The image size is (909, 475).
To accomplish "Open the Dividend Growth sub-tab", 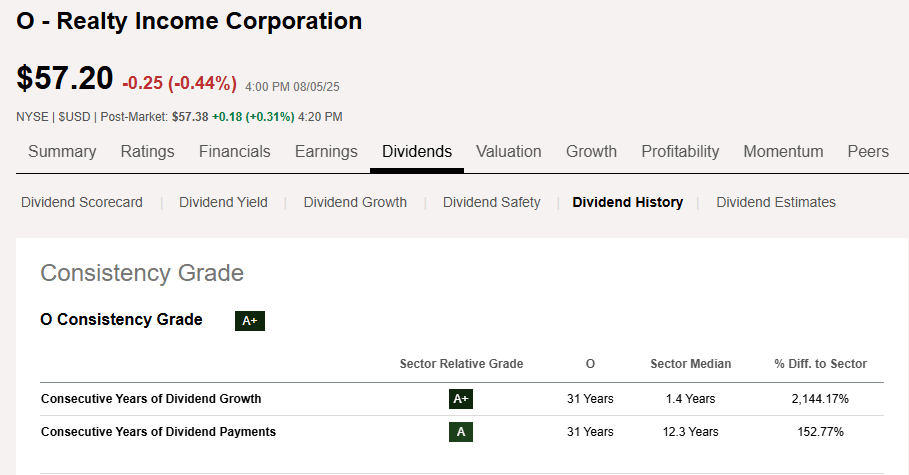I will (x=355, y=202).
